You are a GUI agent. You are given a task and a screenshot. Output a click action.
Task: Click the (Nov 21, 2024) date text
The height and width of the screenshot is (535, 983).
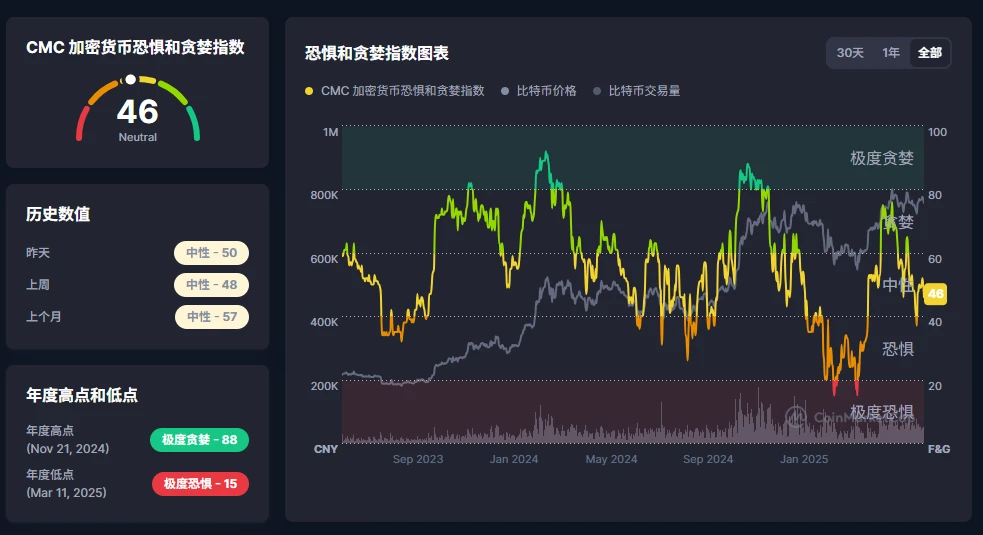[68, 448]
